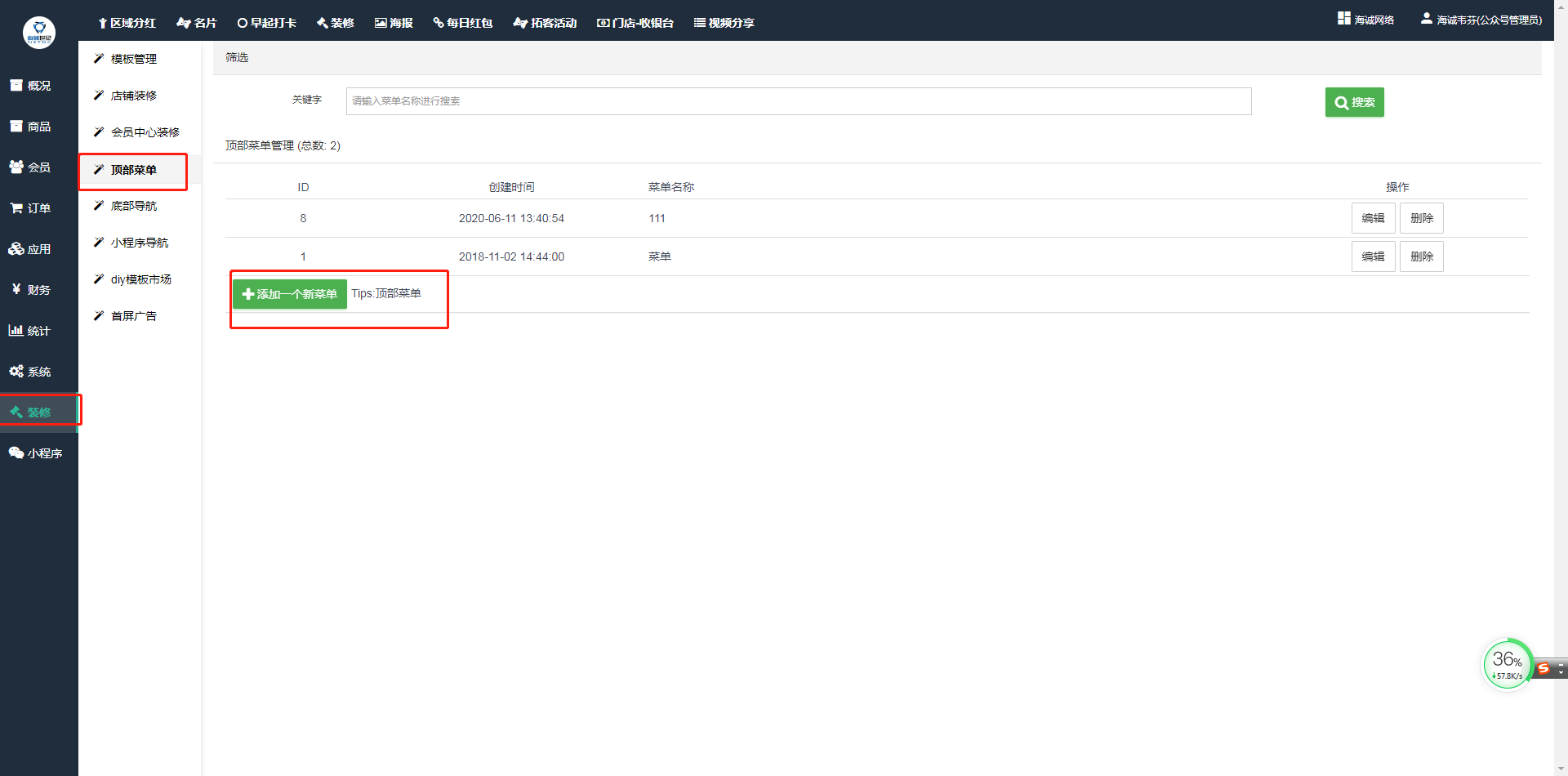Open 视频分享 in the top navigation
Screen dimensions: 1568x776
pyautogui.click(x=724, y=23)
